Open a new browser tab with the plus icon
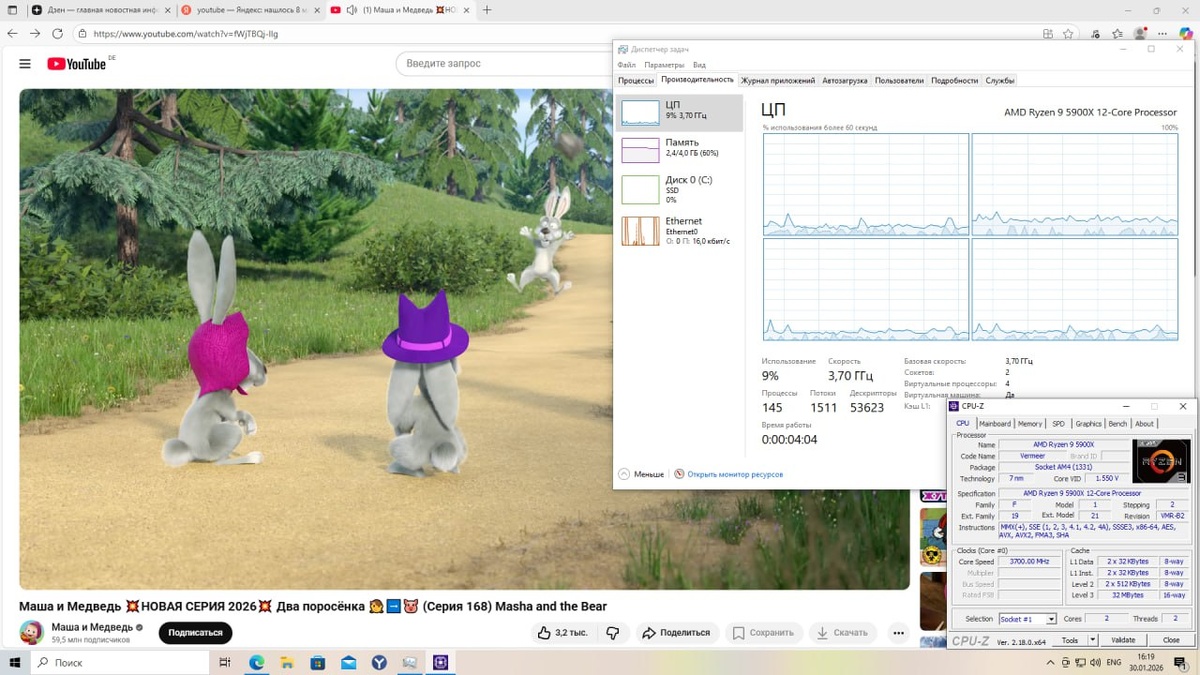The width and height of the screenshot is (1200, 675). tap(487, 10)
